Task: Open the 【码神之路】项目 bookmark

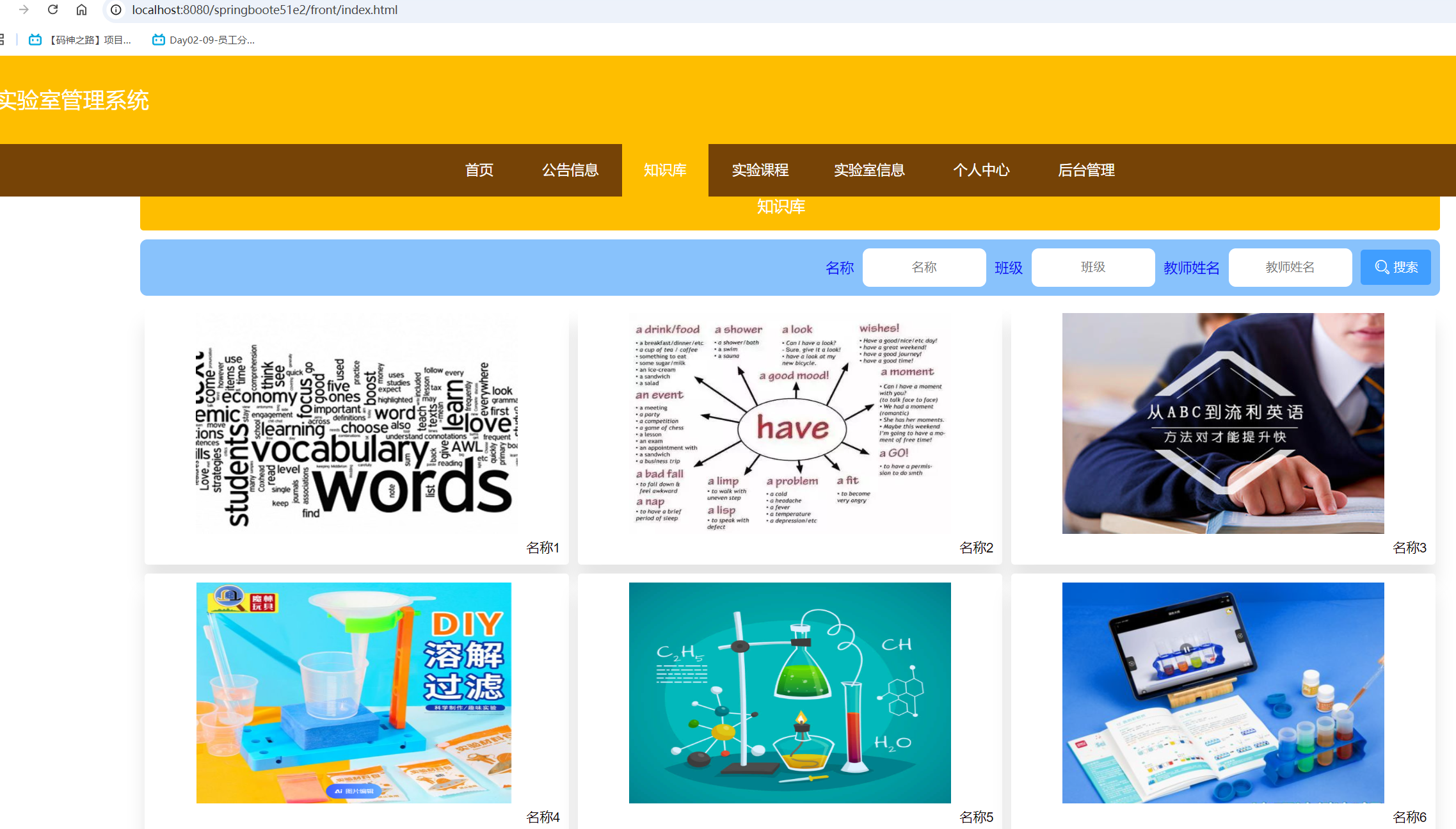Action: tap(80, 39)
